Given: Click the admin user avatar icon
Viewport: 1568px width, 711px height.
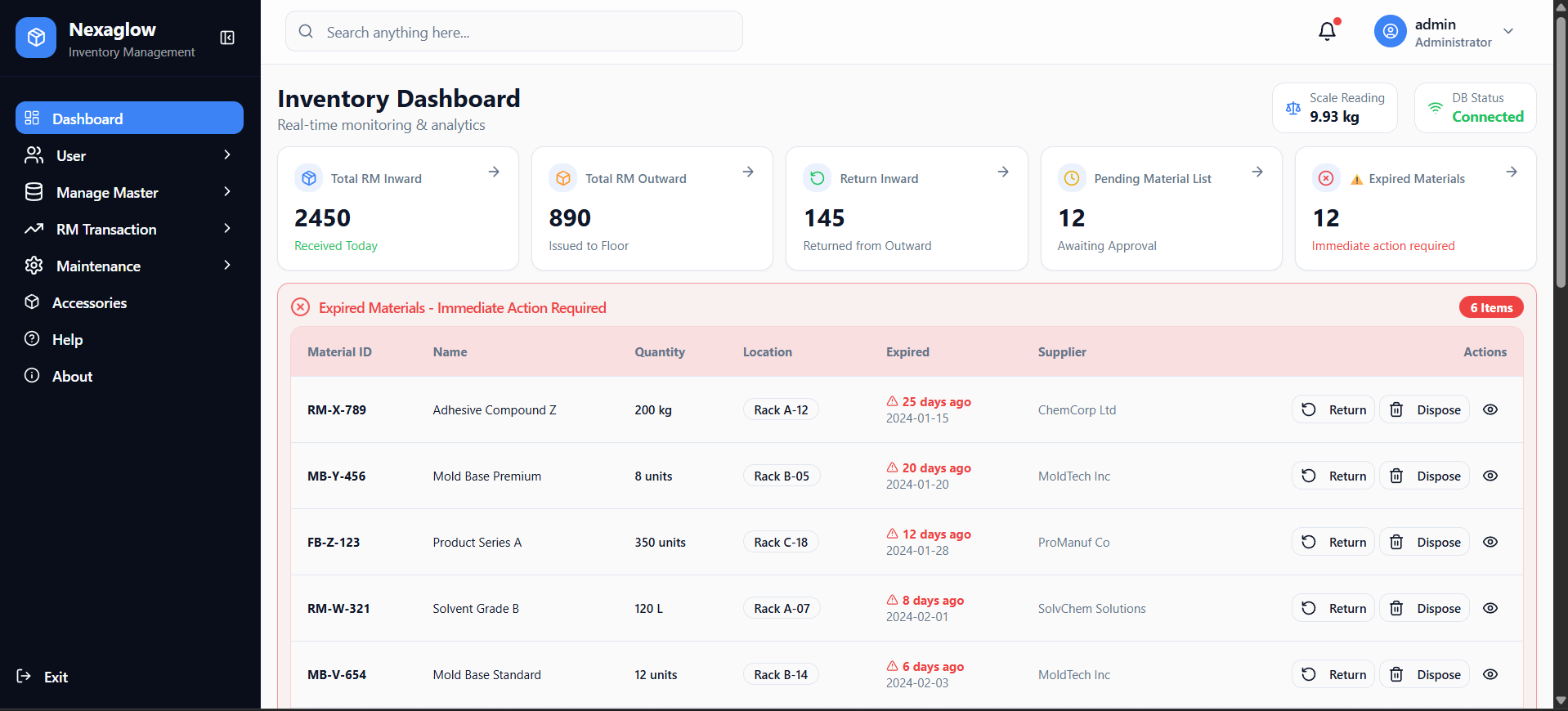Looking at the screenshot, I should (x=1390, y=32).
